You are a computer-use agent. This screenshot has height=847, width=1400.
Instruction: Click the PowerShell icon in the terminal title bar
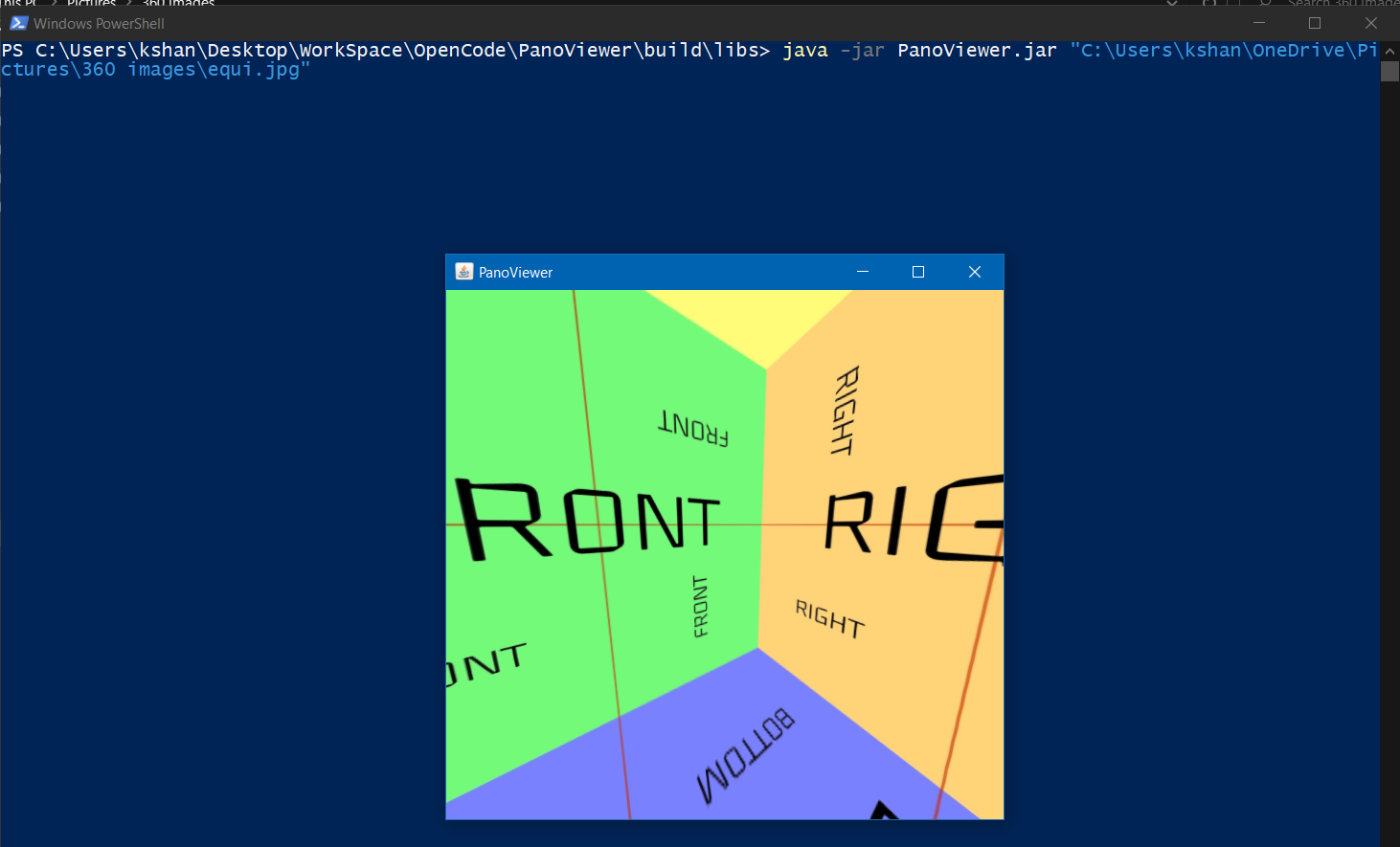(x=18, y=23)
